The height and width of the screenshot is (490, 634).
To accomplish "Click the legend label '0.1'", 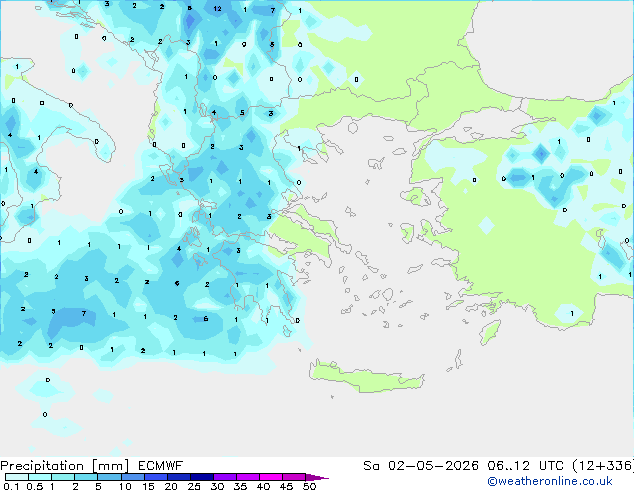I will tap(11, 486).
